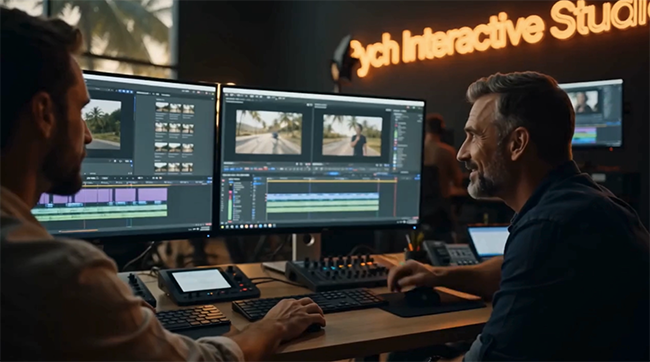
Task: Switch to the sequence tab above the timeline
Action: [236, 175]
